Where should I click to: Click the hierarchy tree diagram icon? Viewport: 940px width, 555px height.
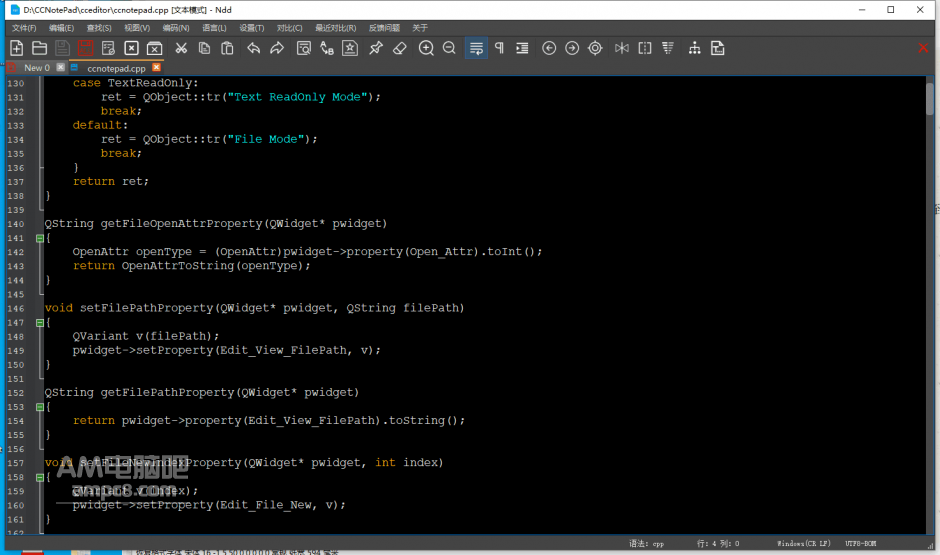[695, 49]
